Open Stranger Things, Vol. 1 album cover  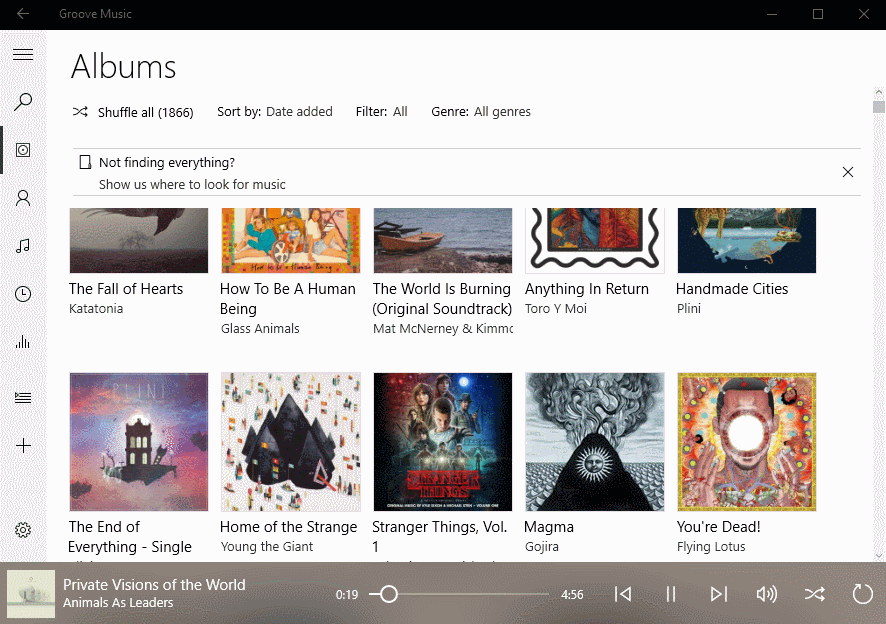pos(442,442)
